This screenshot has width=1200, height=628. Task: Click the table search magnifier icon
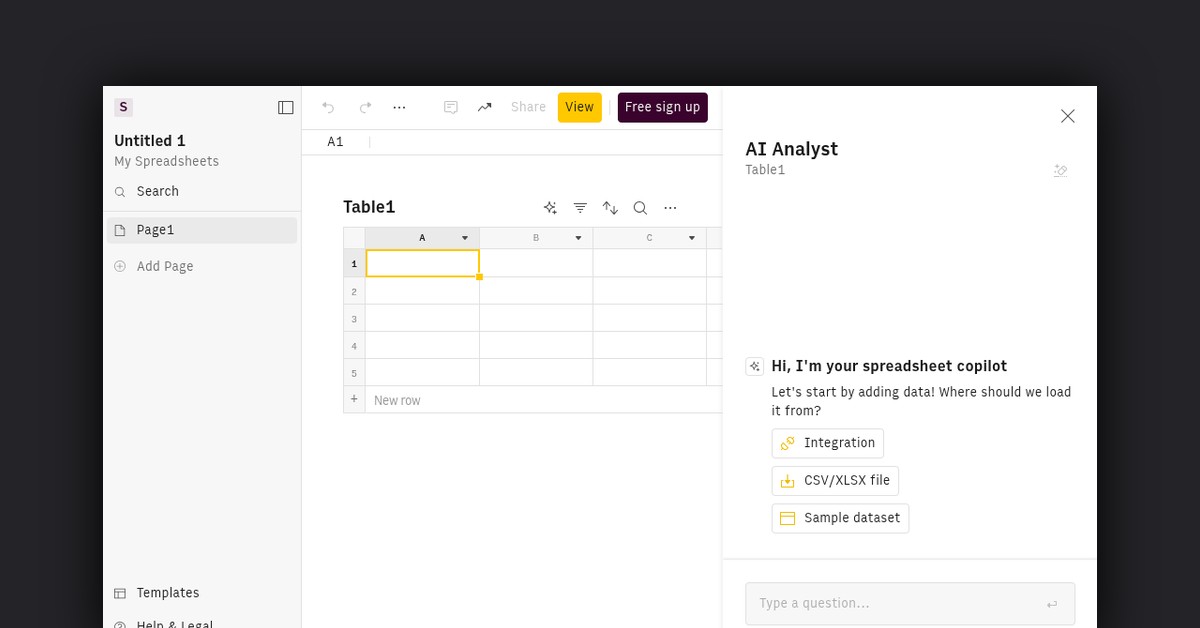pyautogui.click(x=640, y=208)
